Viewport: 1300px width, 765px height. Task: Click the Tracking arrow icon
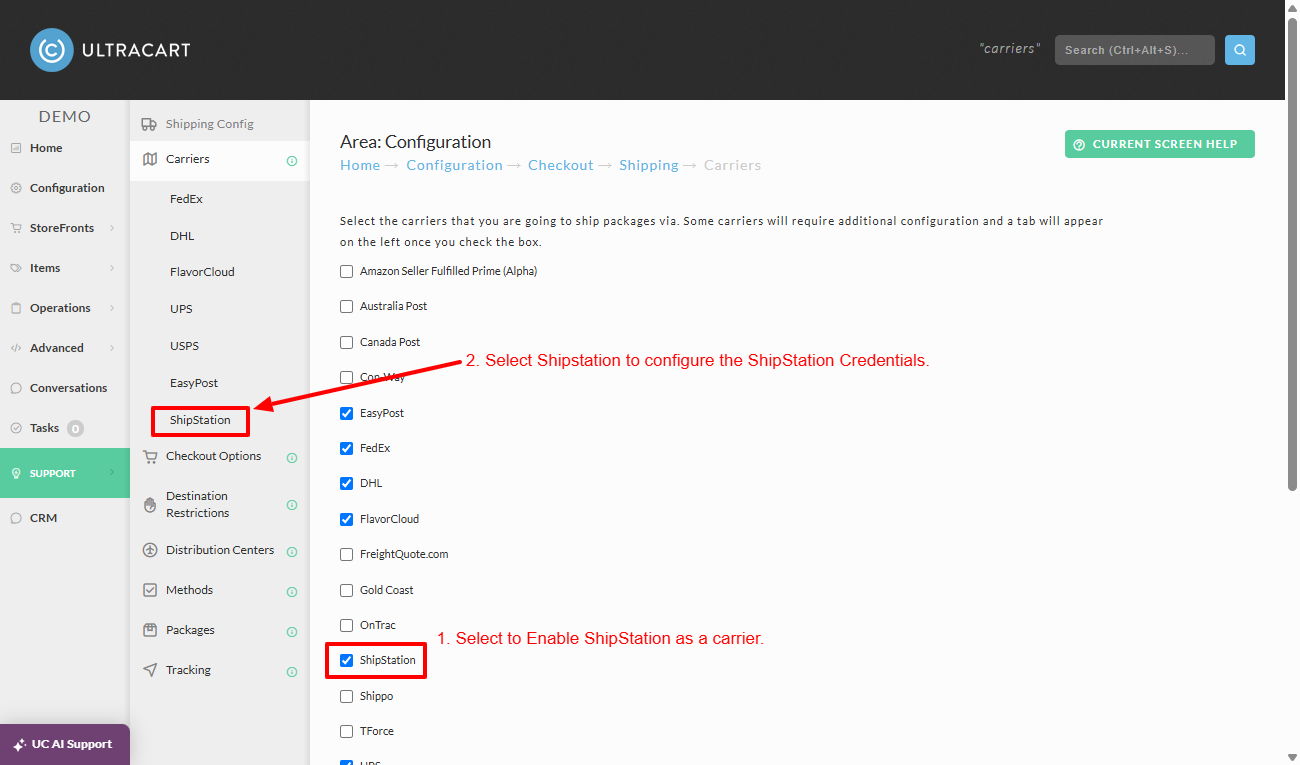[150, 670]
